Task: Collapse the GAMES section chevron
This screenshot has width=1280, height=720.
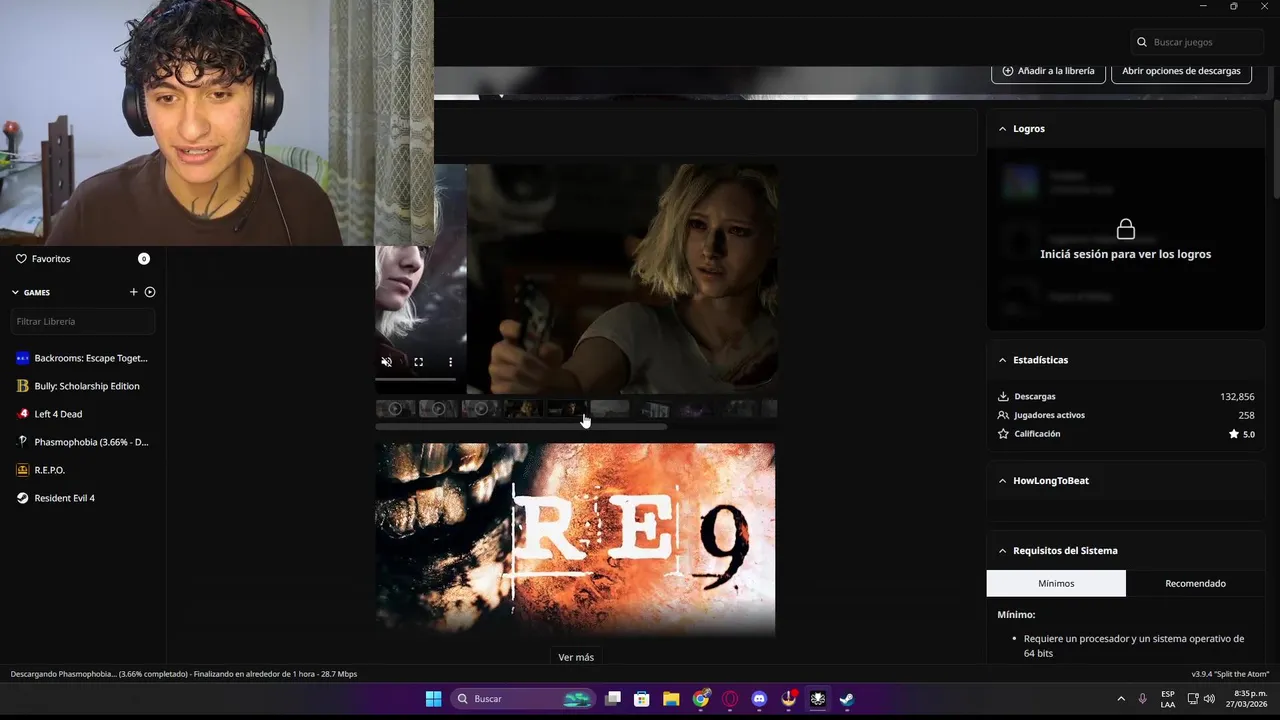Action: tap(15, 293)
